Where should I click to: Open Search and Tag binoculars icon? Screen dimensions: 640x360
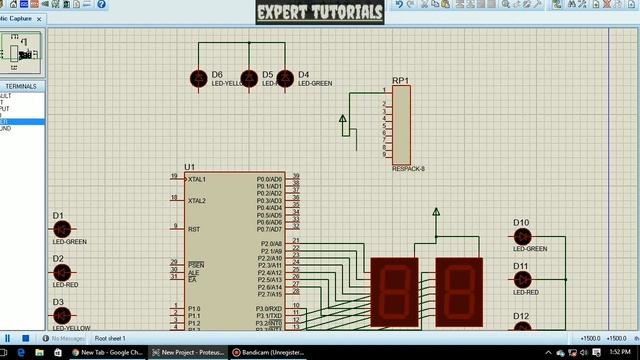pos(571,4)
